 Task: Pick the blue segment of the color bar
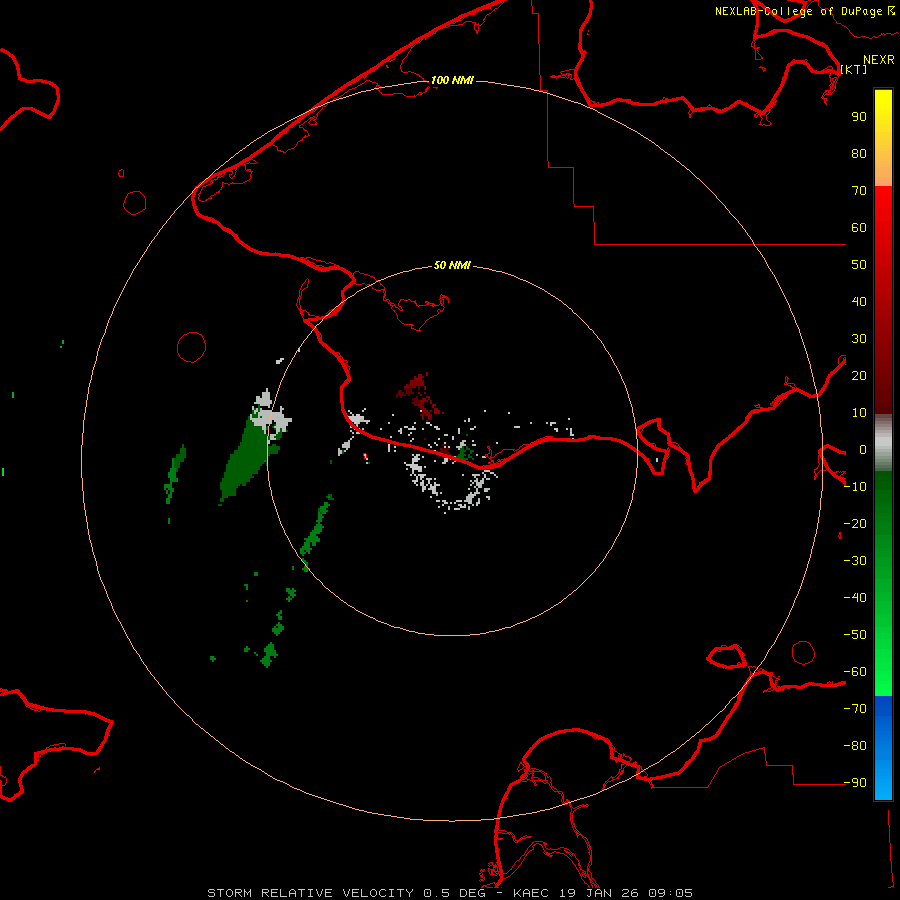coord(883,748)
